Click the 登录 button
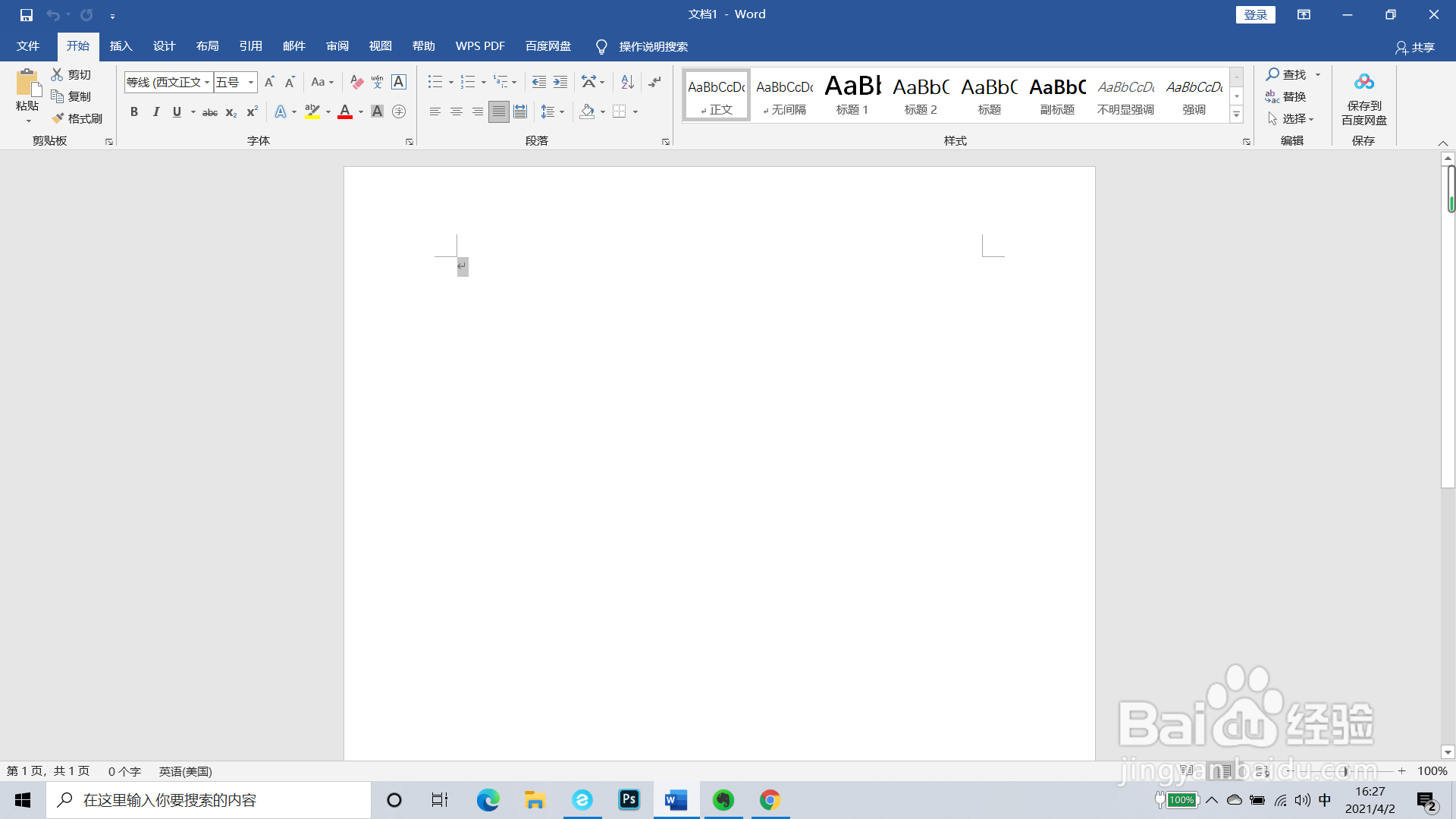The height and width of the screenshot is (819, 1456). coord(1255,14)
